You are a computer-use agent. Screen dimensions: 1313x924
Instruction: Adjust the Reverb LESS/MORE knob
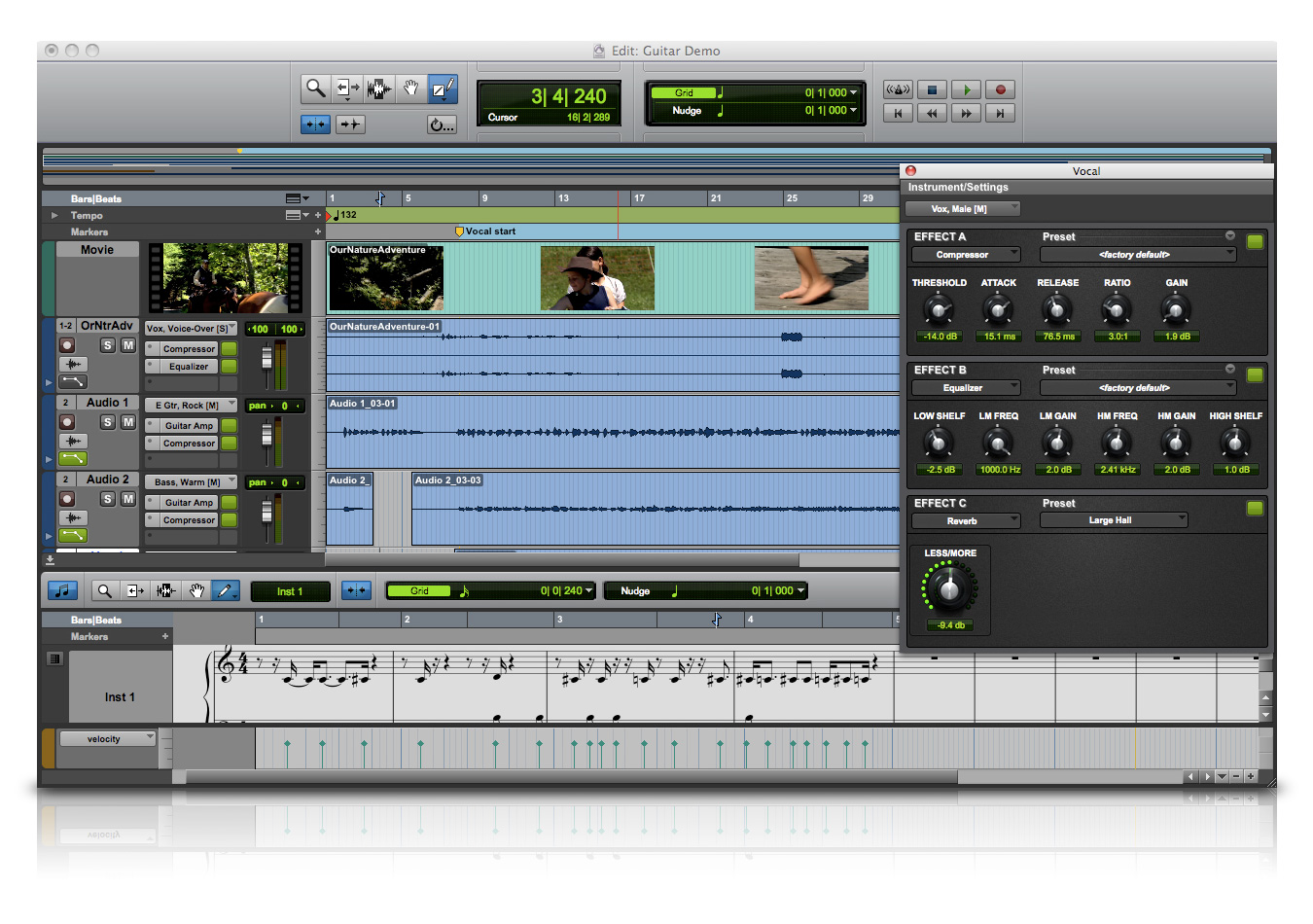(x=948, y=588)
